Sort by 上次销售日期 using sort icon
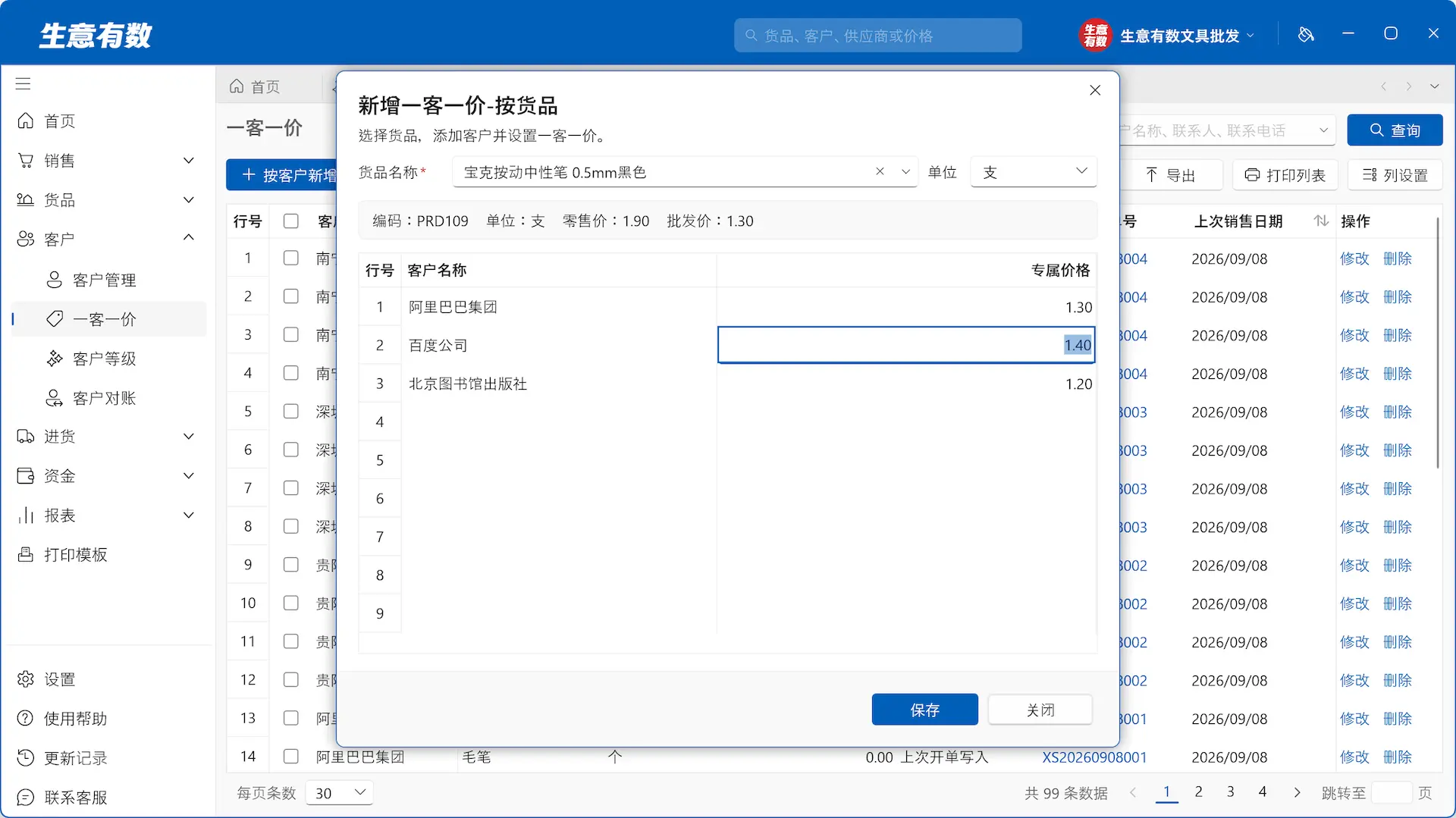 (x=1322, y=221)
